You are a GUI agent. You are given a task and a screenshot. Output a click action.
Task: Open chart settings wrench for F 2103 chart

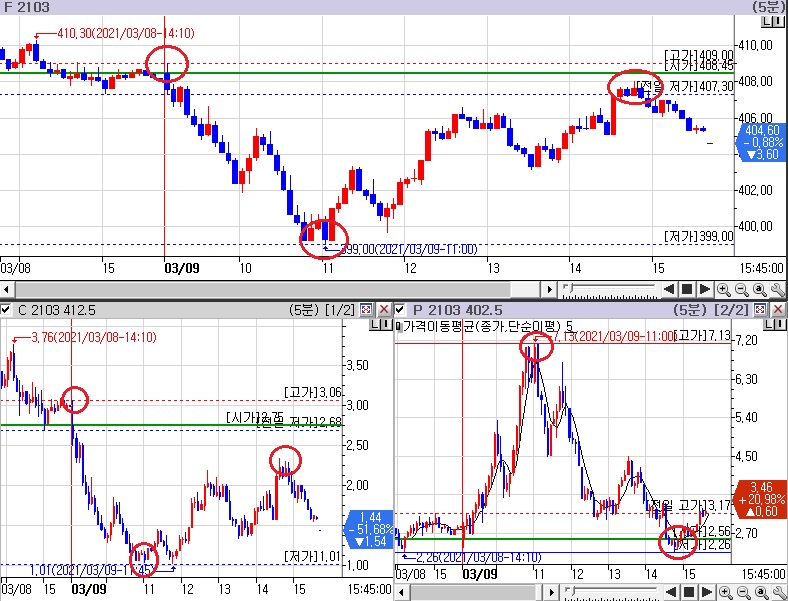(777, 289)
